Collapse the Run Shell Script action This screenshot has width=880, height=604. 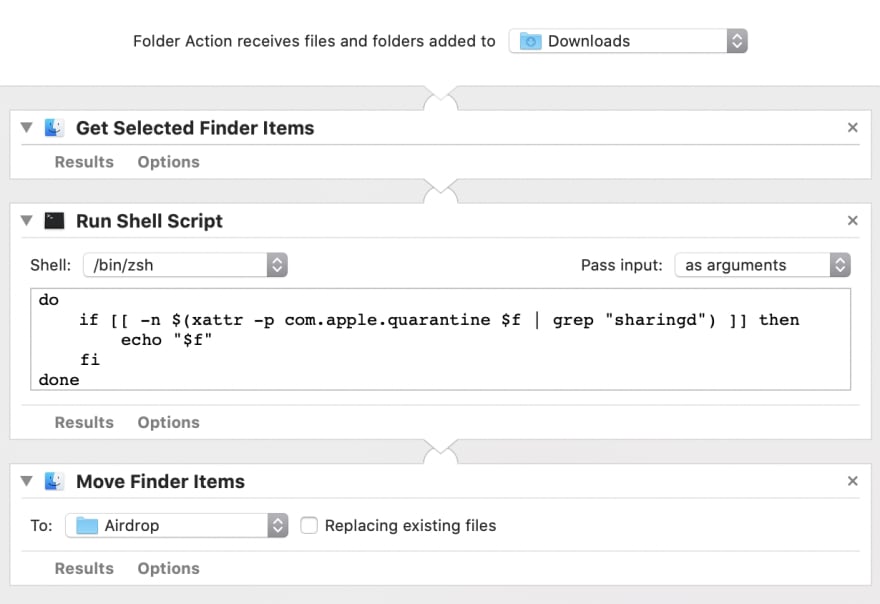coord(26,221)
